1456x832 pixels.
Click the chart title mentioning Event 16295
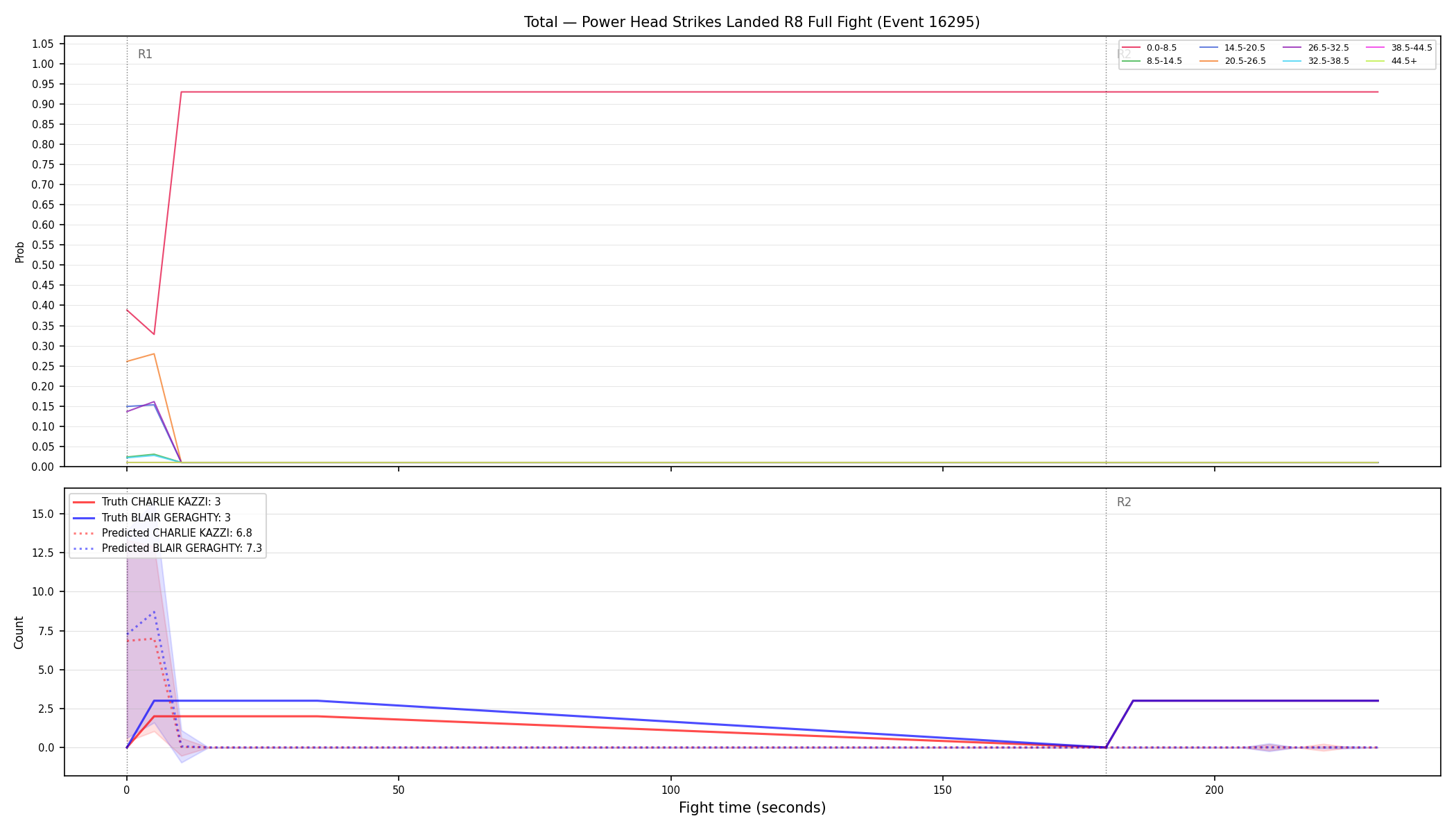[x=752, y=22]
